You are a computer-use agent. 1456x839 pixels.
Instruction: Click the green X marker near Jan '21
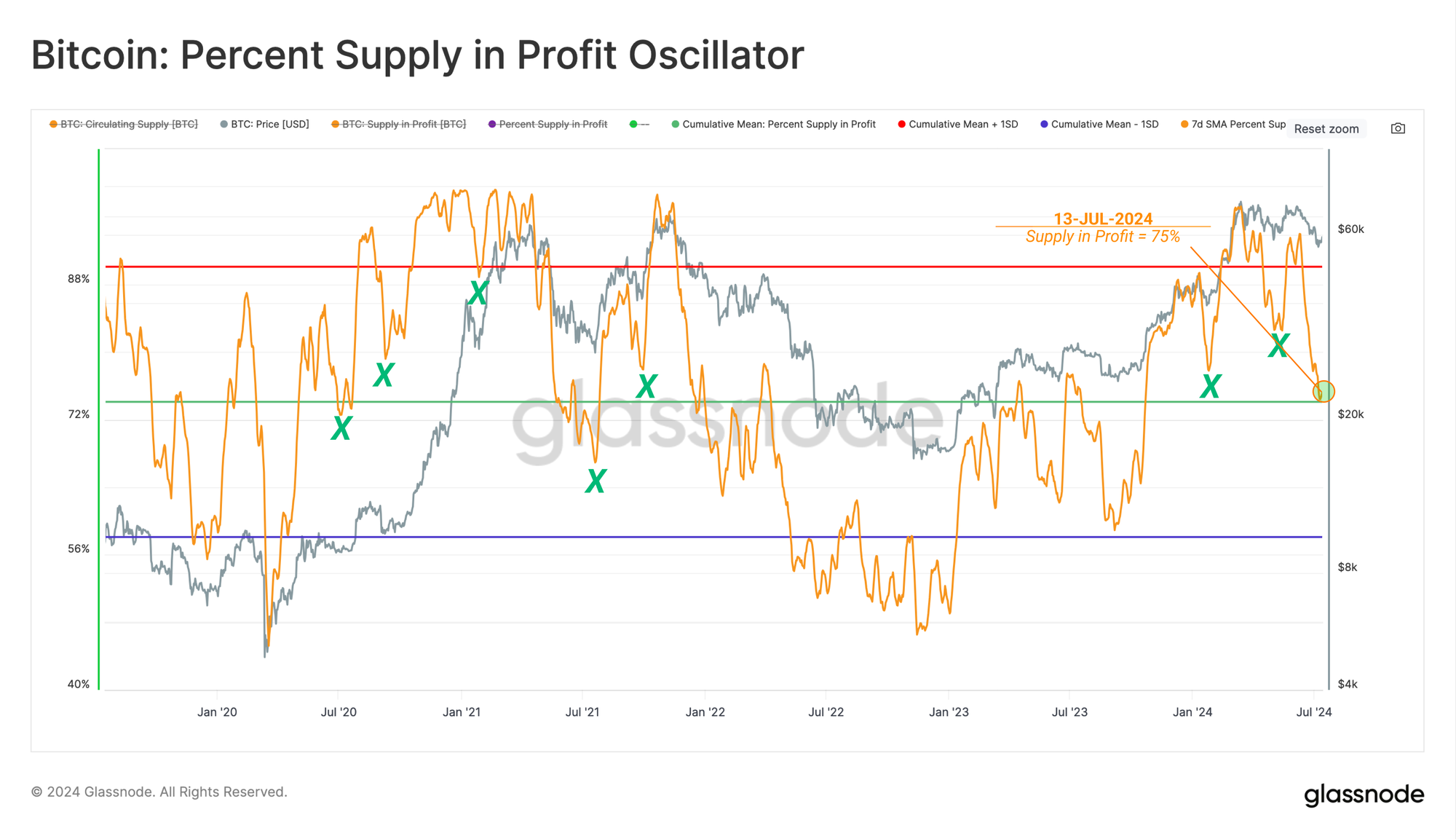(x=478, y=293)
